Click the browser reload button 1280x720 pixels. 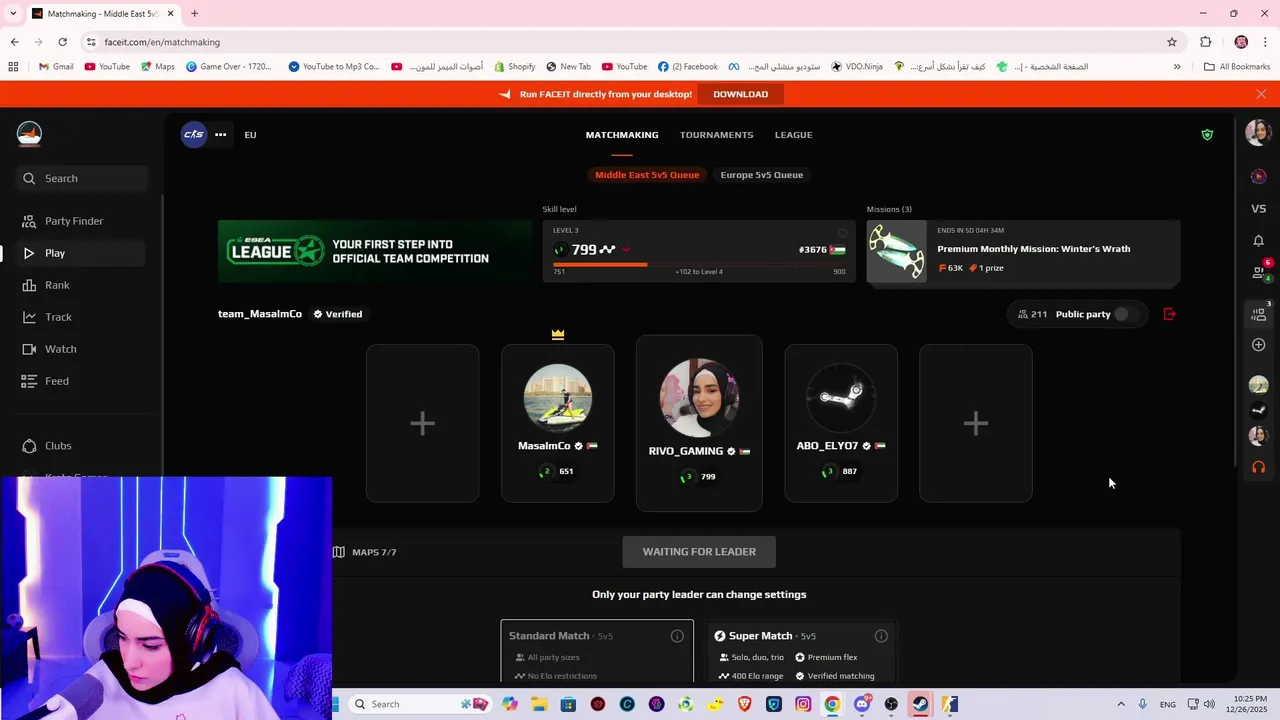coord(62,42)
